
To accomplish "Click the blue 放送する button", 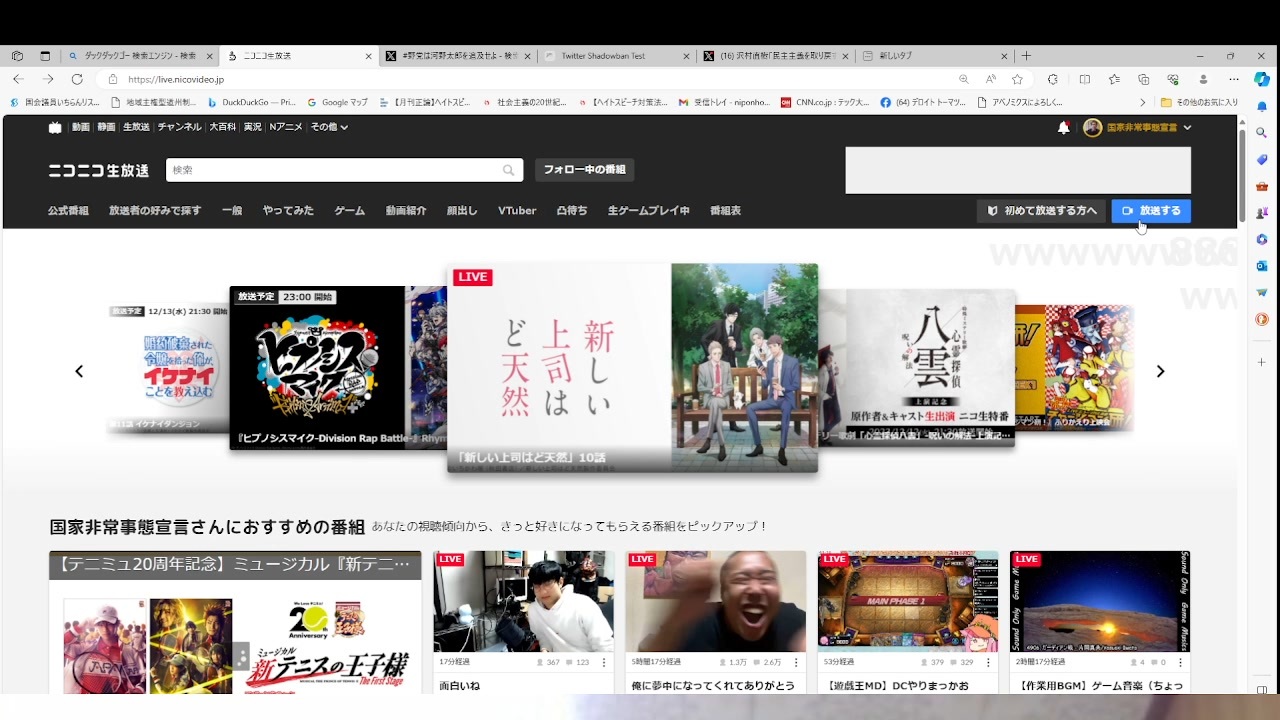I will click(1151, 211).
